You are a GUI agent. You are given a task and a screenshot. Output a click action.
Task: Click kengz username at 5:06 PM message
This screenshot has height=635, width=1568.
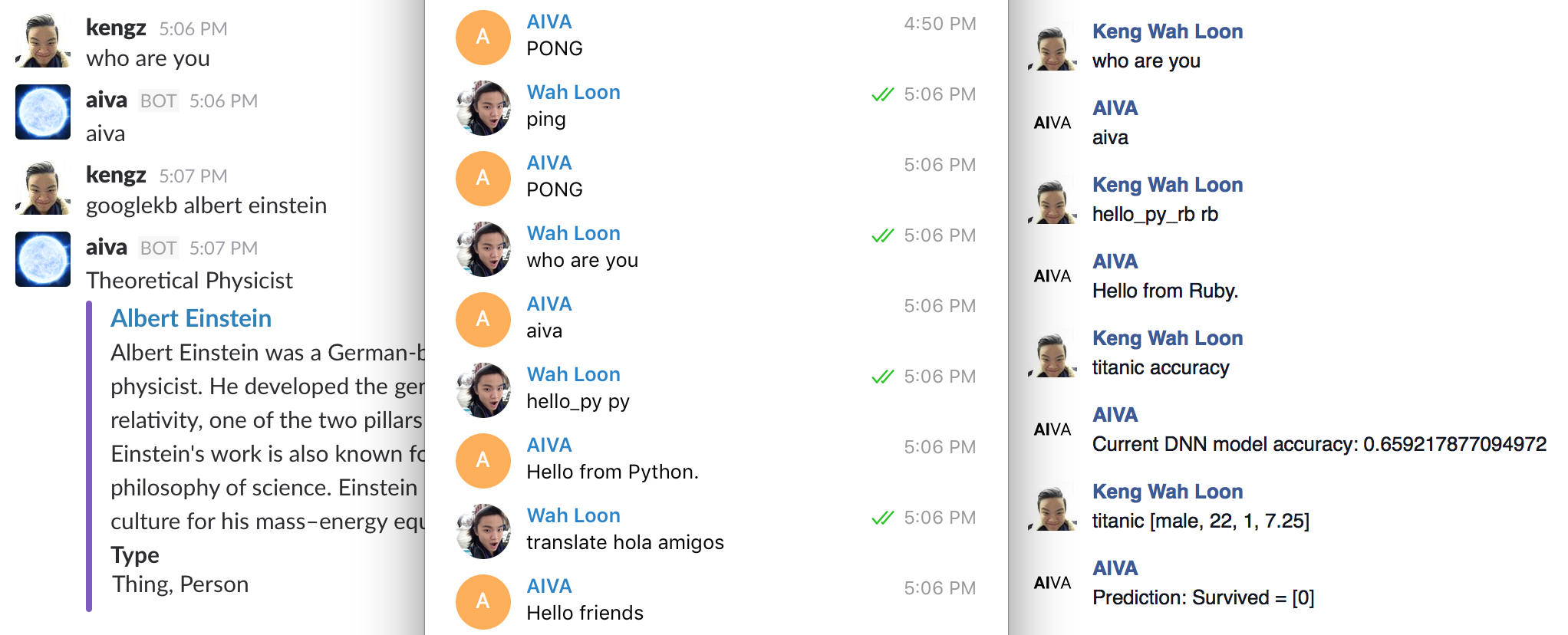[x=116, y=28]
